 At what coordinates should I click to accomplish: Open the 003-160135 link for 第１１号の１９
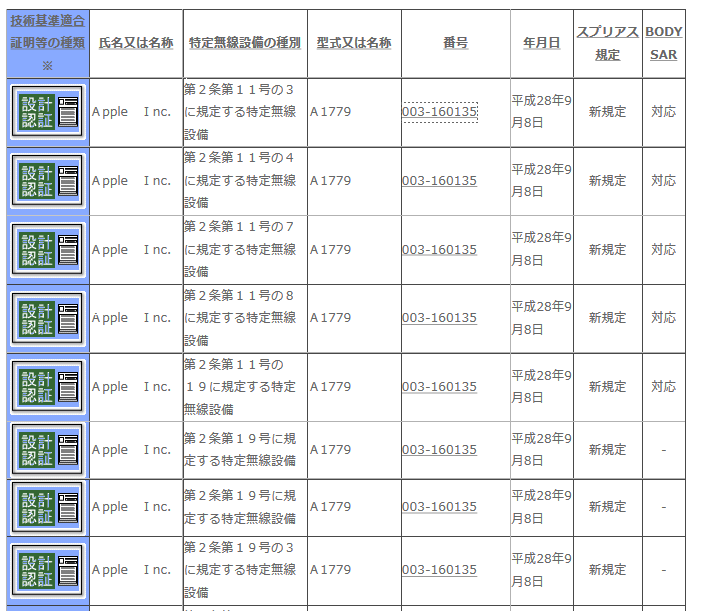(x=439, y=387)
